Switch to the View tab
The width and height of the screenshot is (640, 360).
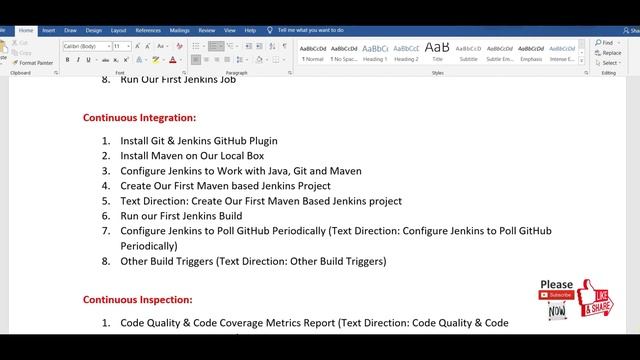click(x=229, y=30)
